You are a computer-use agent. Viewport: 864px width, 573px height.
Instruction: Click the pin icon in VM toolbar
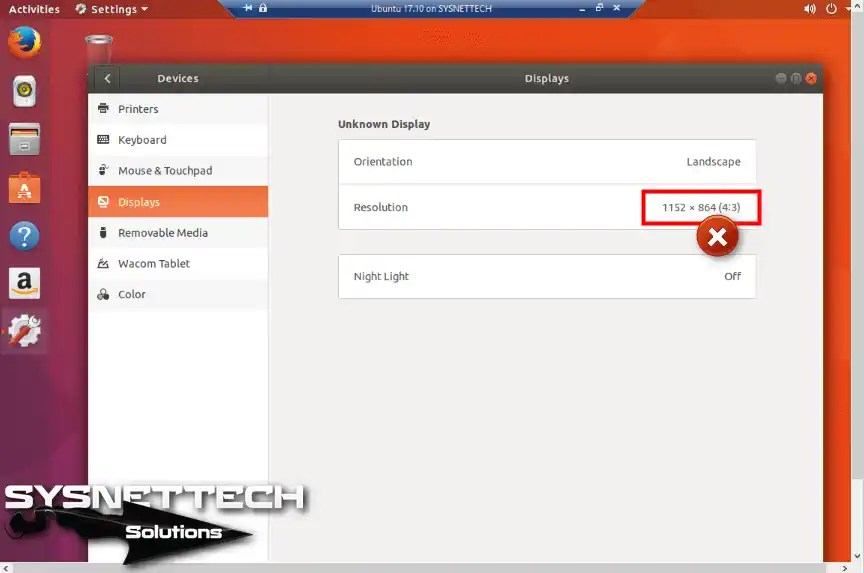tap(248, 8)
